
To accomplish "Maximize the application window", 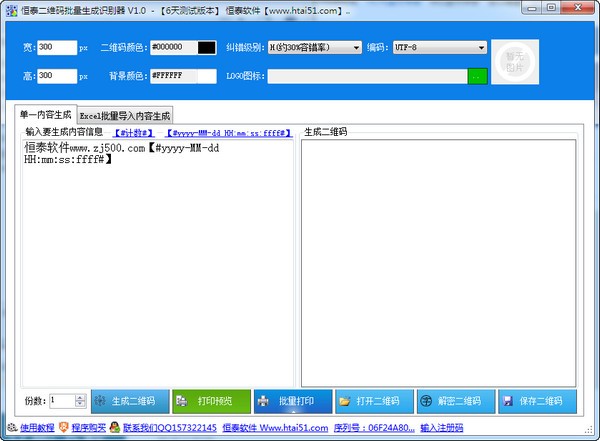I will tap(551, 8).
